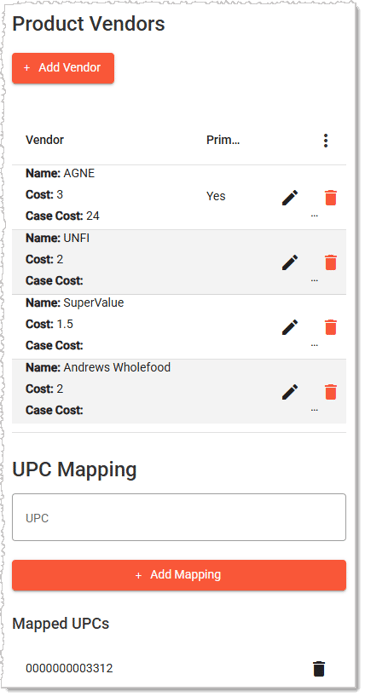Expand the ellipsis in the AGNE row

[x=314, y=216]
